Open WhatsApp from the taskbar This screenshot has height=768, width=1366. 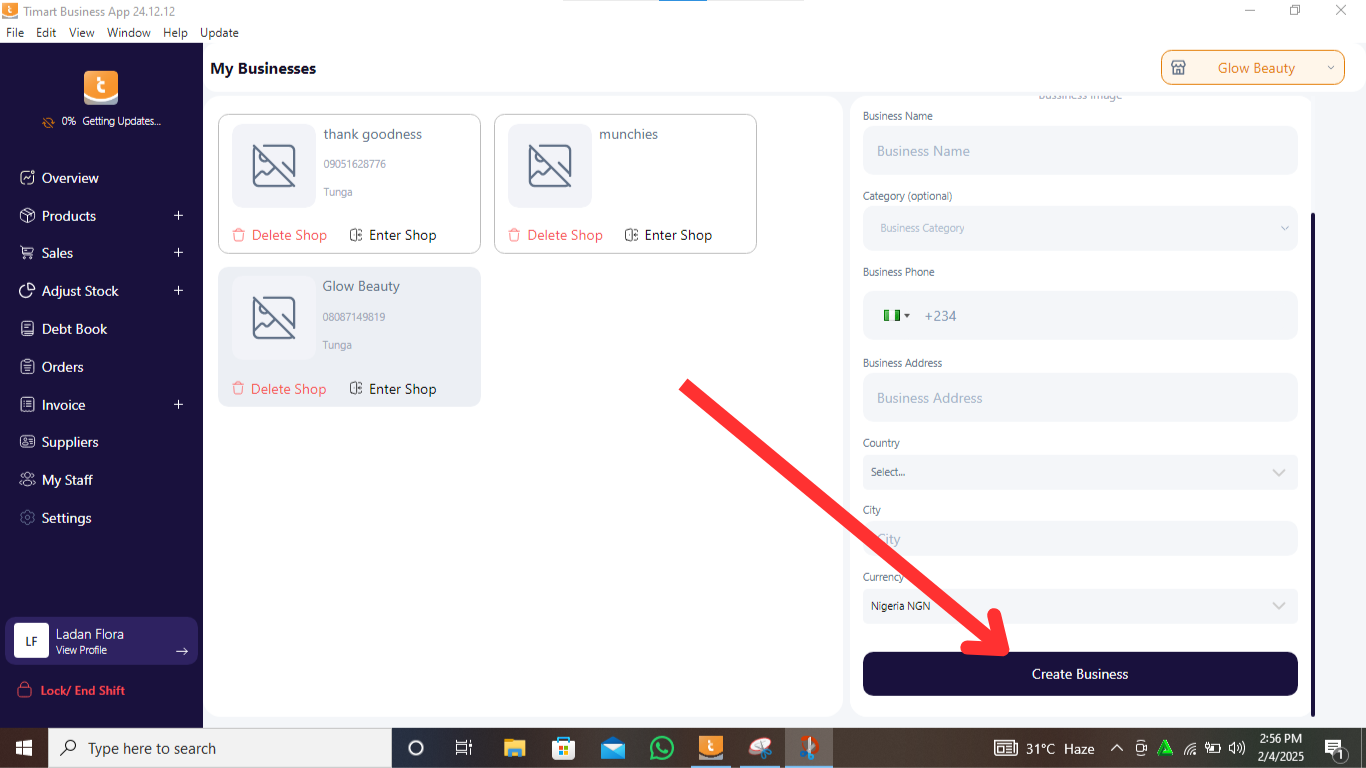coord(662,748)
